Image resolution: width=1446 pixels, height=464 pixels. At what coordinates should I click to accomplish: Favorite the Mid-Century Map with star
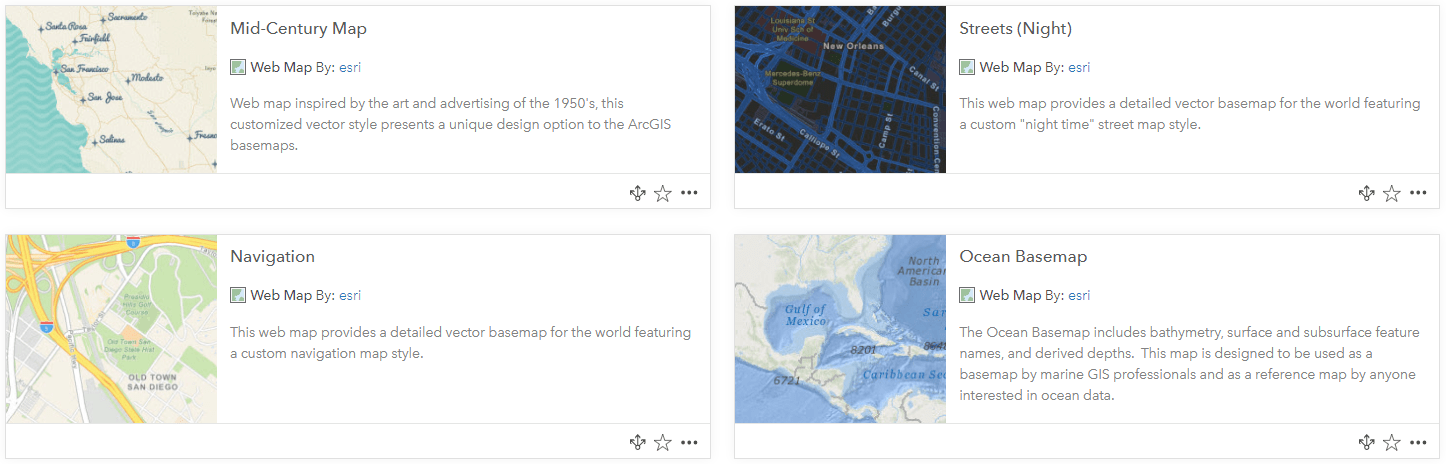click(x=662, y=193)
